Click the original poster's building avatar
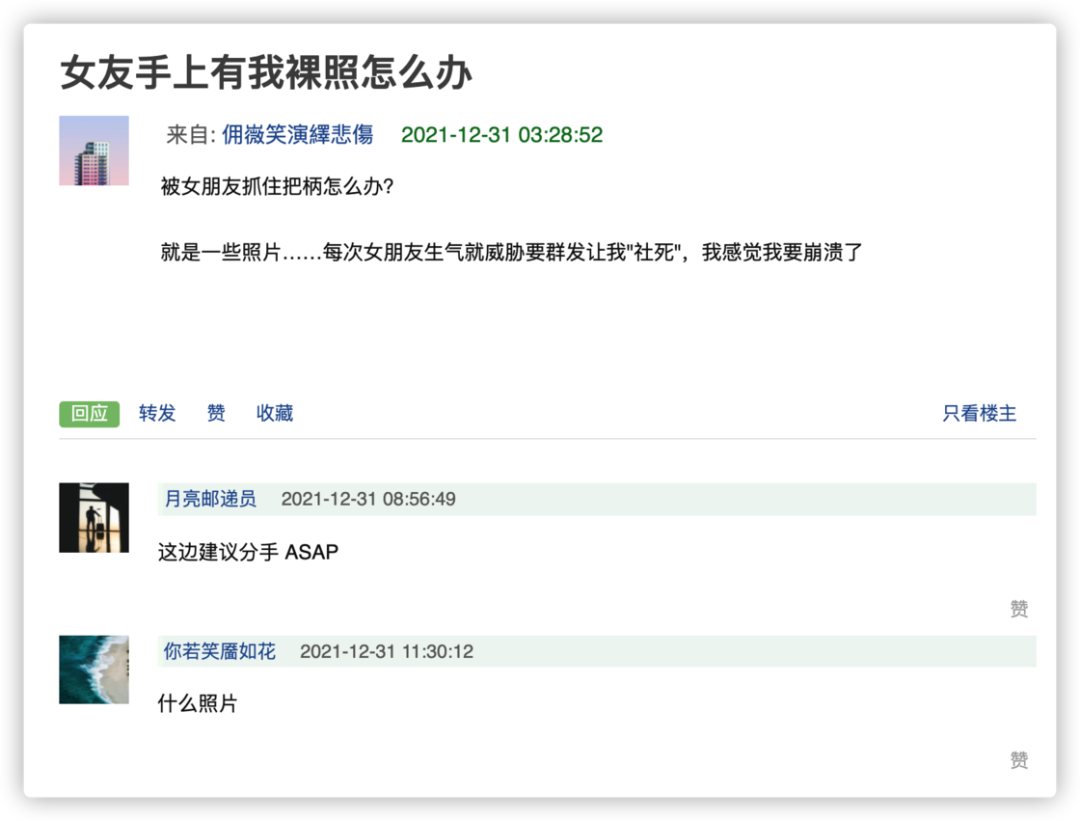This screenshot has width=1080, height=821. point(94,150)
